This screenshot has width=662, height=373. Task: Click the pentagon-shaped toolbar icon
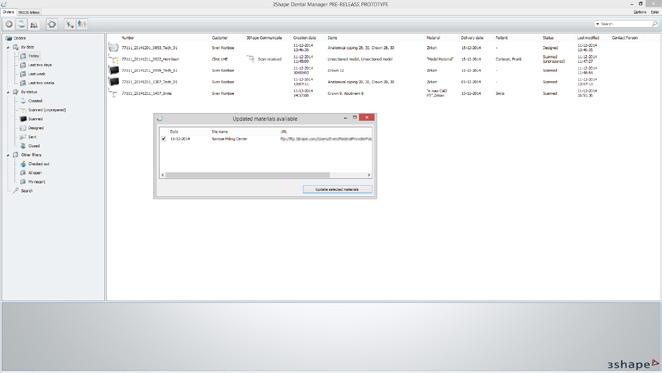click(52, 25)
